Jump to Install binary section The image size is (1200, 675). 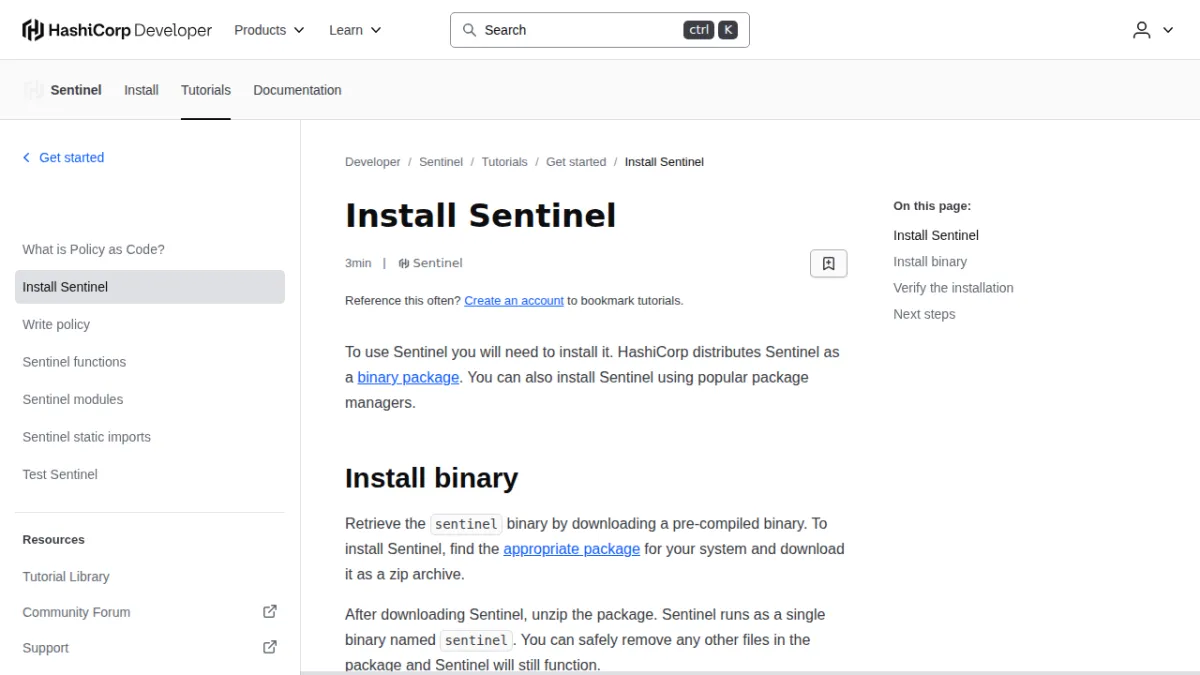[930, 261]
